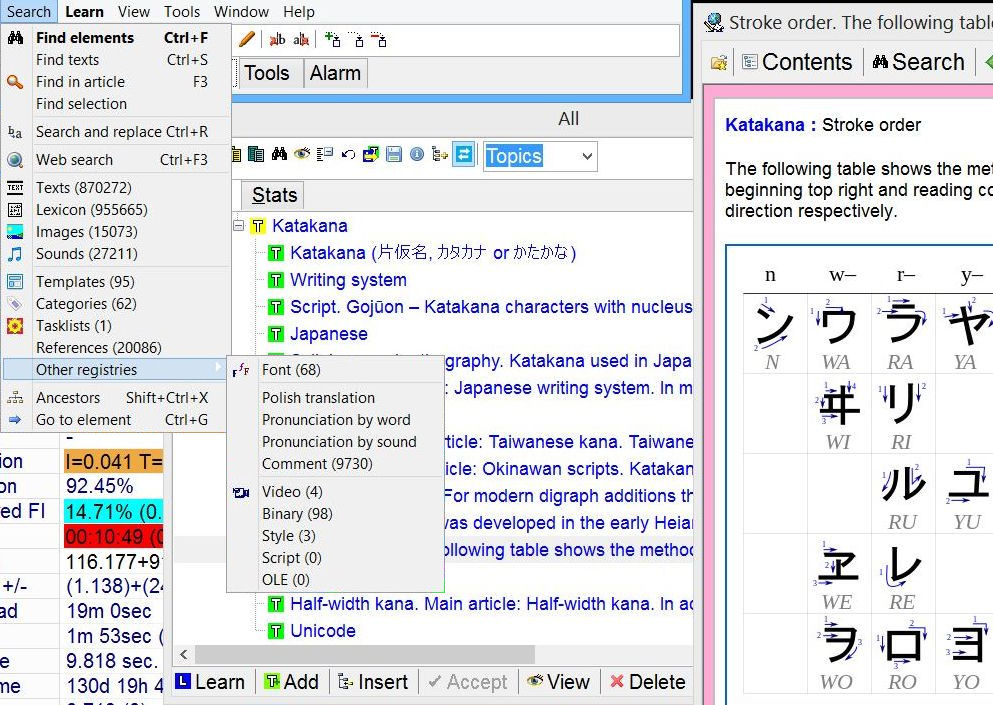
Task: Switch to the Stats tab
Action: (x=274, y=194)
